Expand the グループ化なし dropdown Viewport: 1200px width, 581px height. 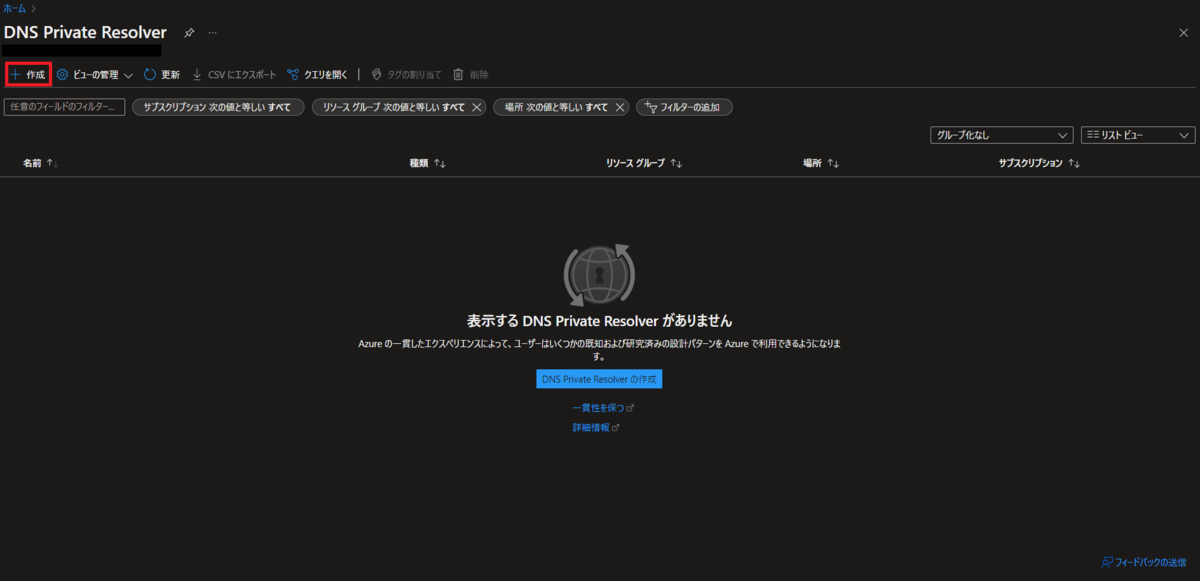1001,135
